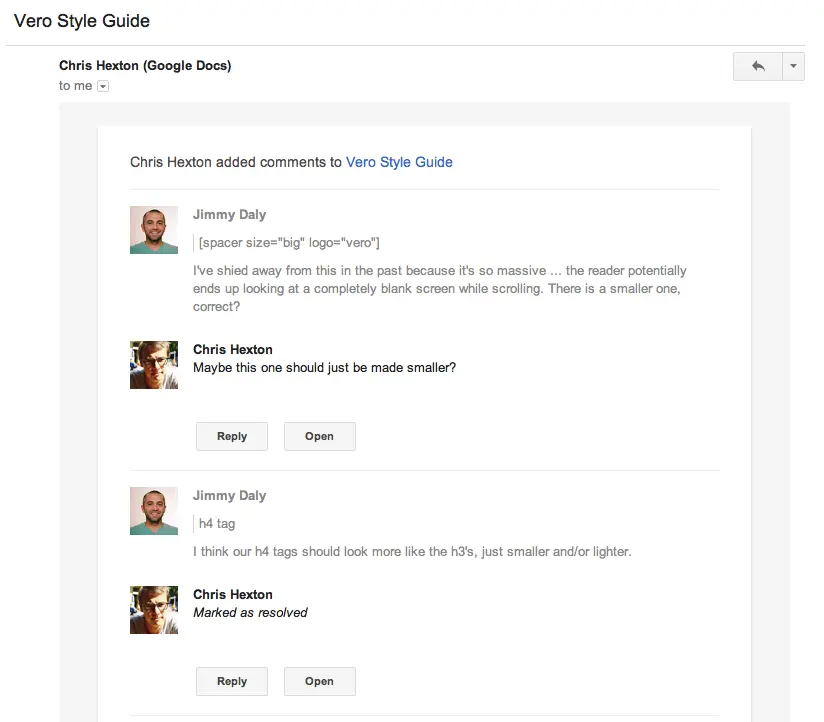This screenshot has width=824, height=722.
Task: Click Chris Hexton's name above Maybe this comment
Action: pos(232,349)
